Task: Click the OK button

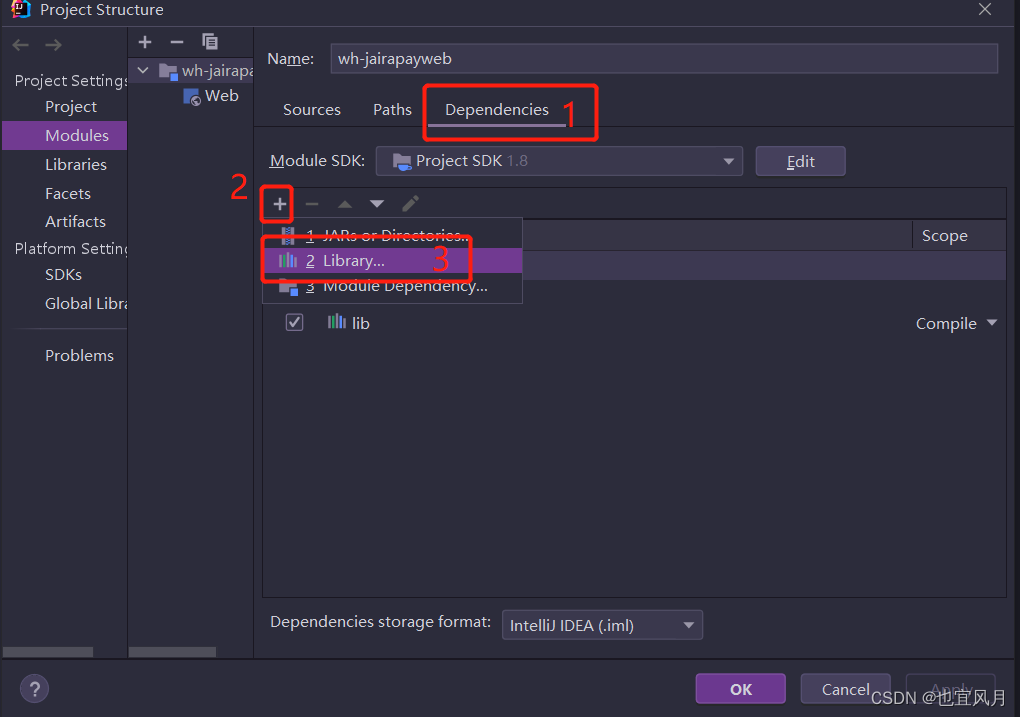Action: pos(741,689)
